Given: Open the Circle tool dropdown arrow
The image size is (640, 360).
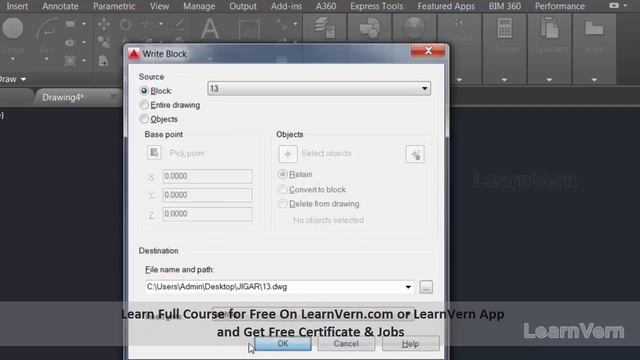Looking at the screenshot, I should pyautogui.click(x=13, y=60).
